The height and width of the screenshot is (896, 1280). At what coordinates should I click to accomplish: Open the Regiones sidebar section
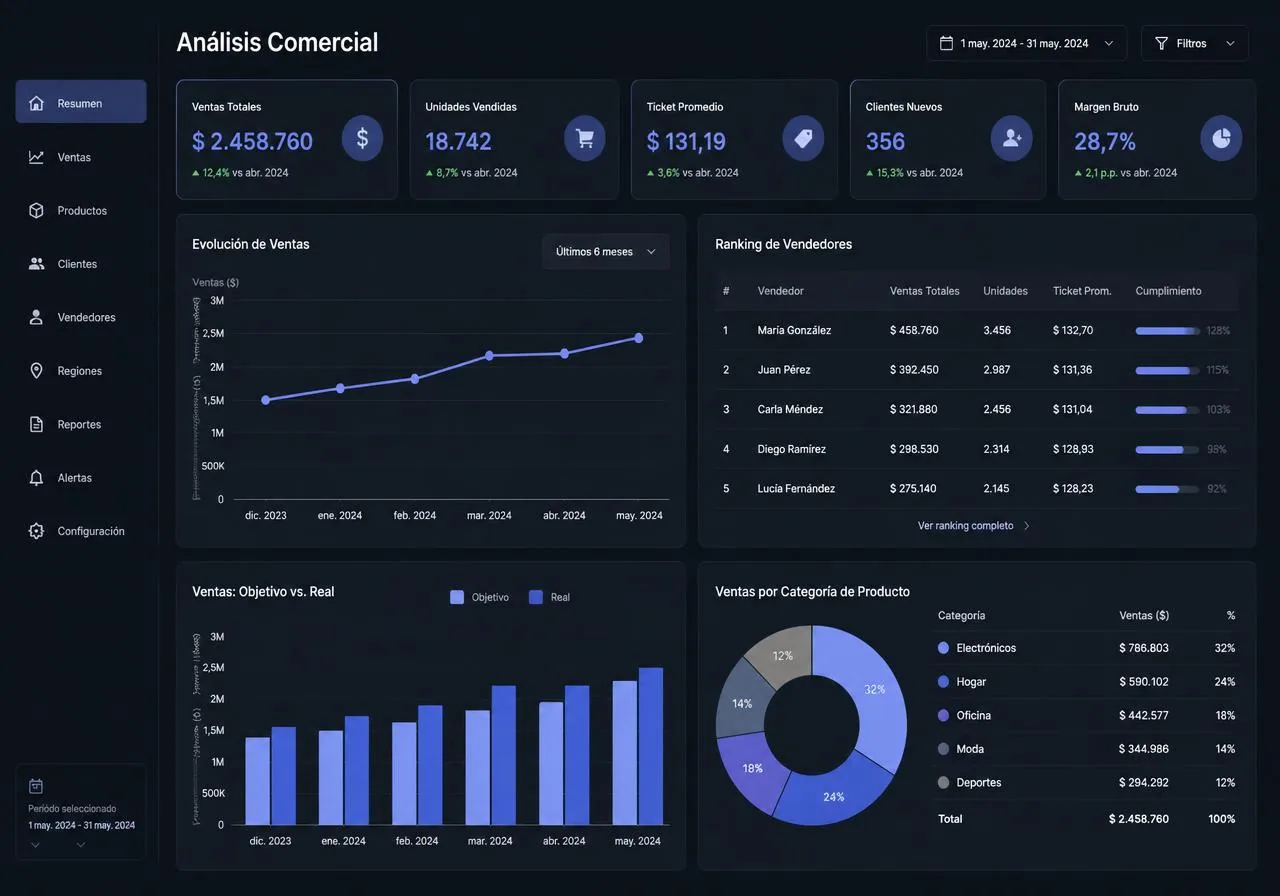coord(81,371)
